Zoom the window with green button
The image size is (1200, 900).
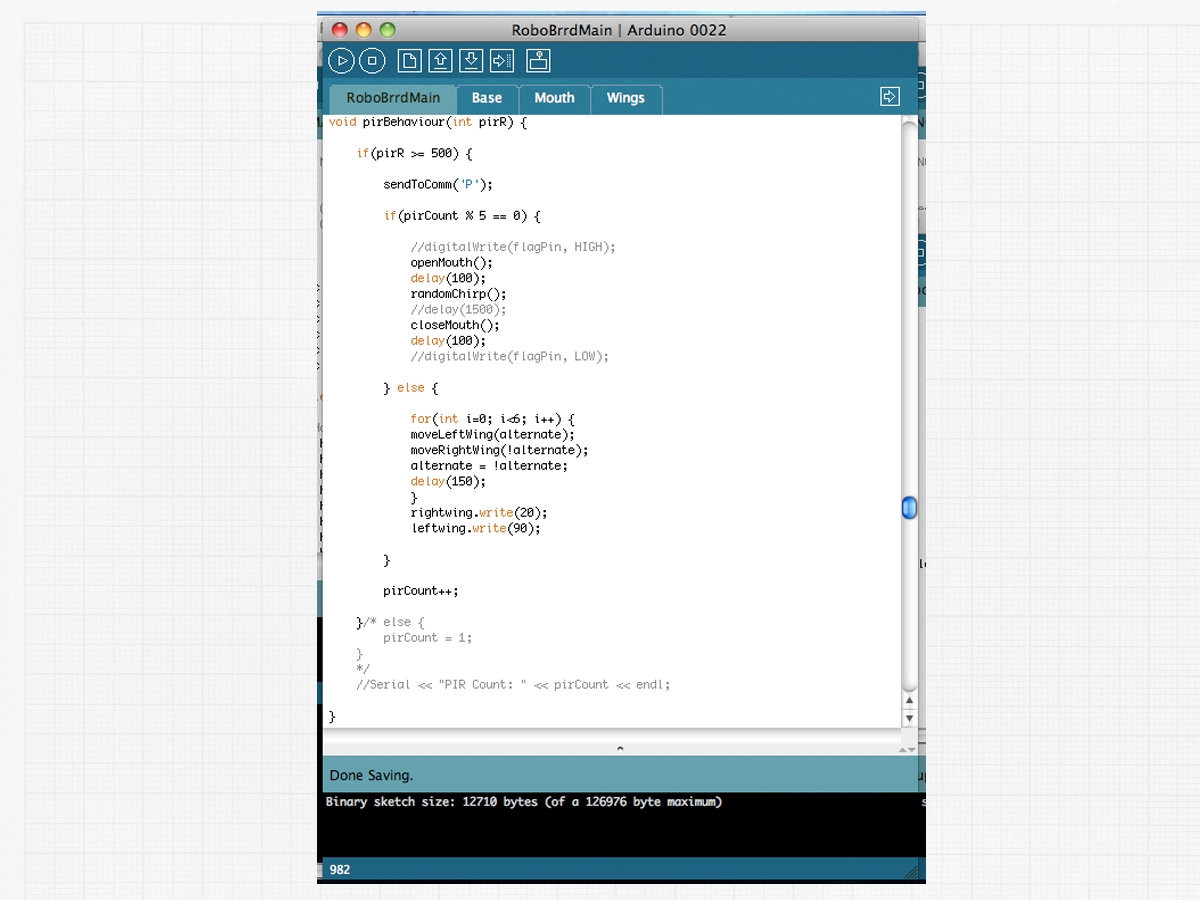click(x=387, y=30)
